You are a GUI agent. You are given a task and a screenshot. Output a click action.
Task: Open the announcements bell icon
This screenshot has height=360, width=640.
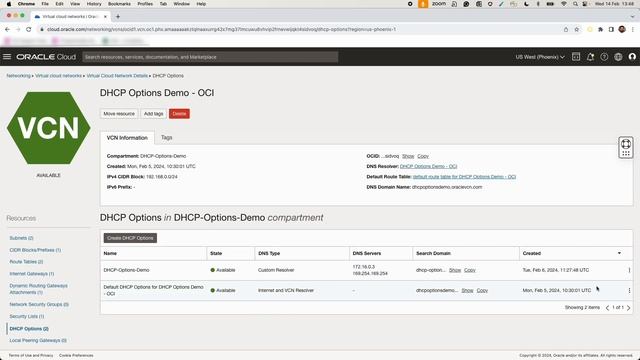(x=590, y=57)
